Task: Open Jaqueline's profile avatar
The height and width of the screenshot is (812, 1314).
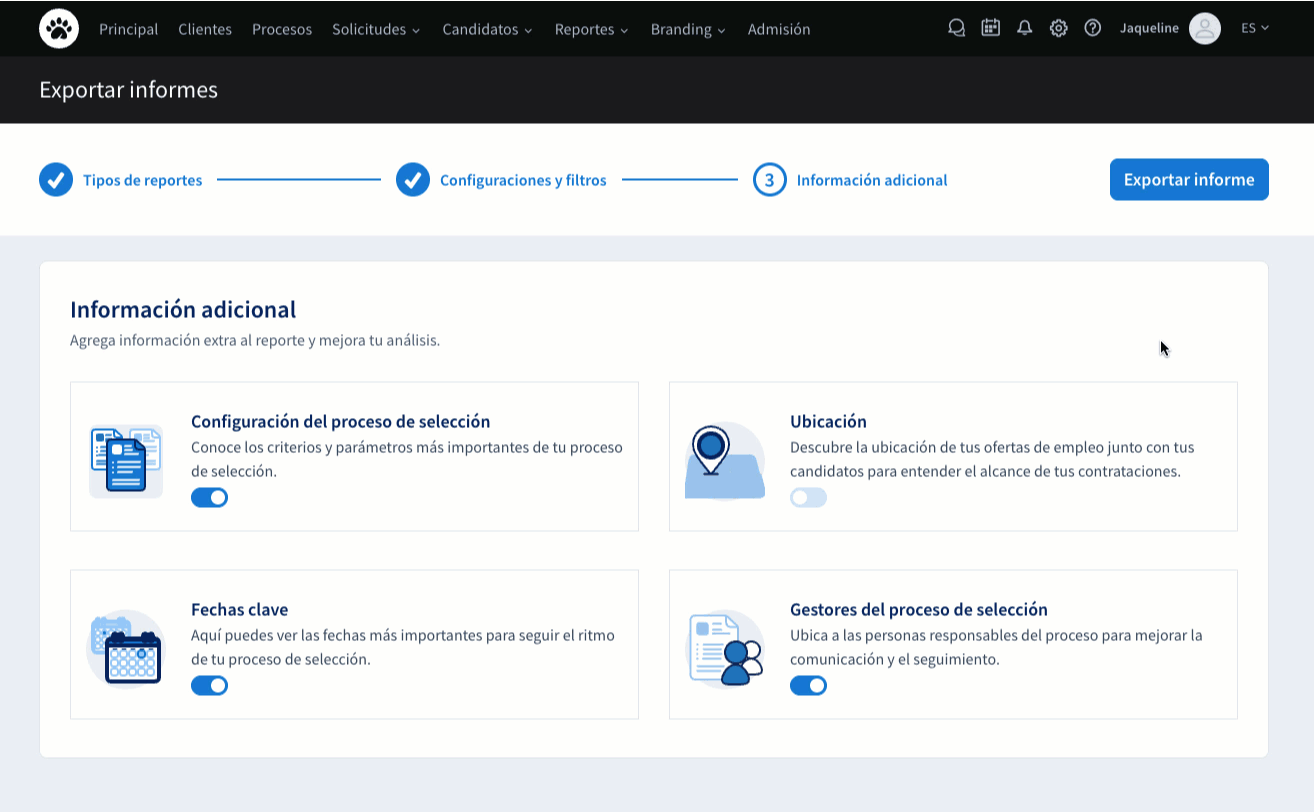Action: tap(1205, 28)
